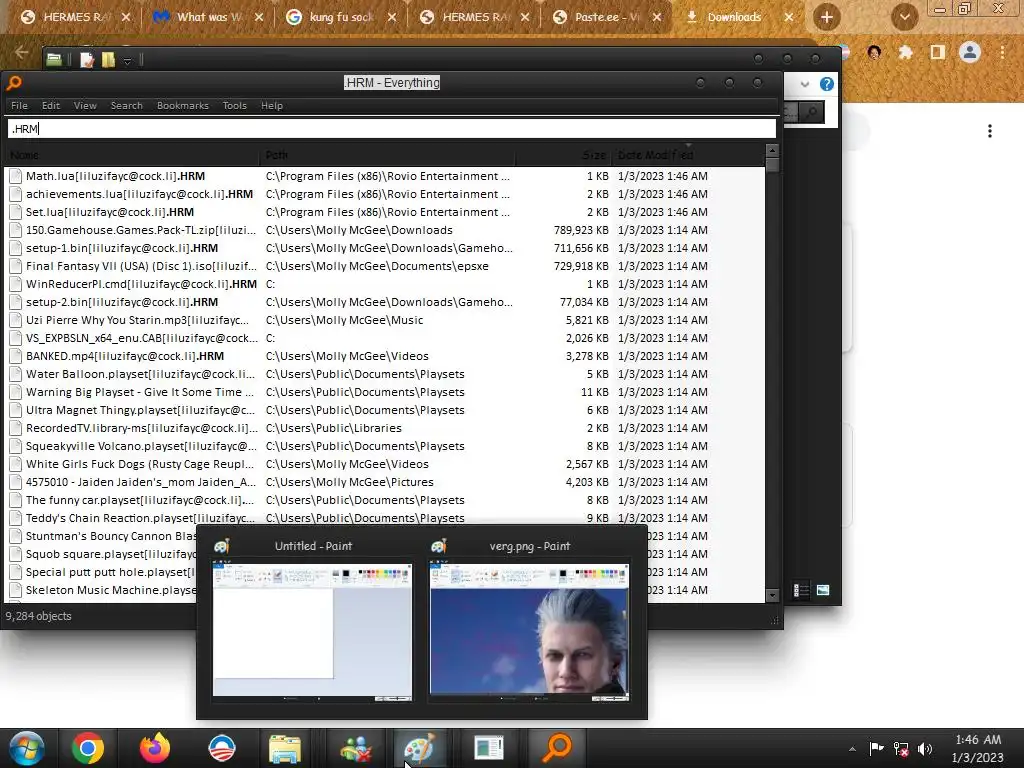Screen dimensions: 1024x768
Task: Open Everything search from taskbar
Action: tap(556, 748)
